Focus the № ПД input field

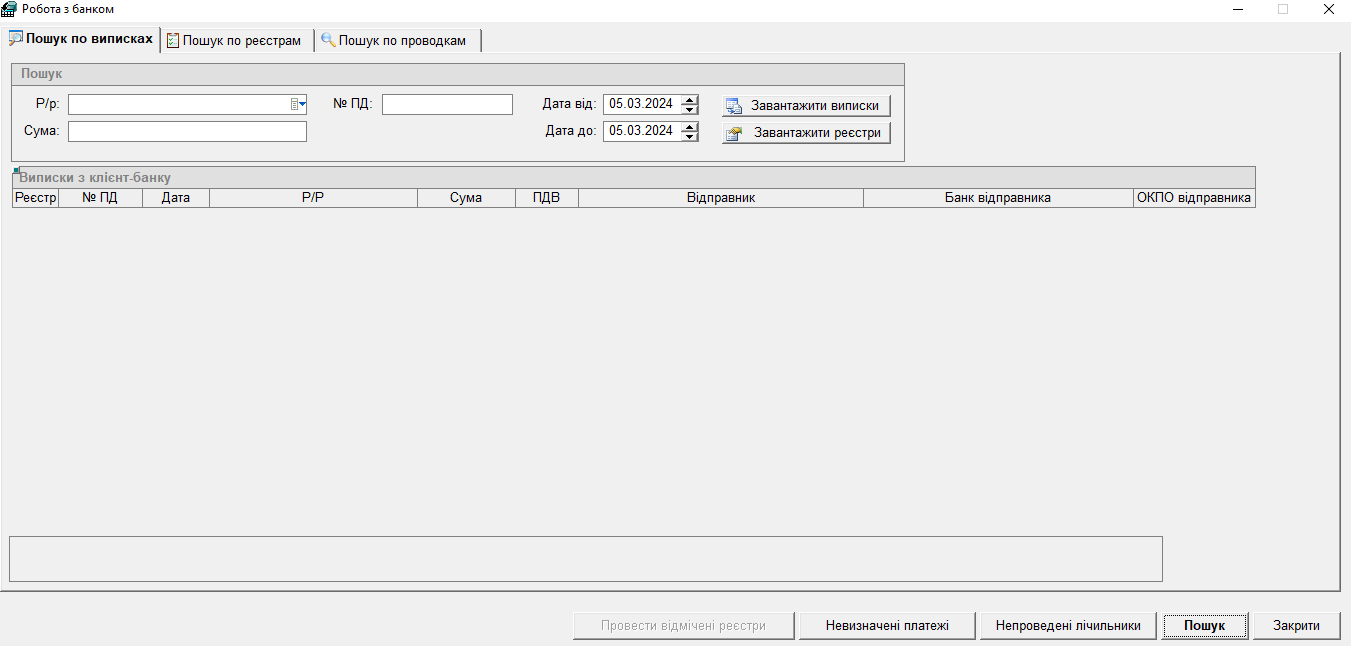pyautogui.click(x=447, y=105)
